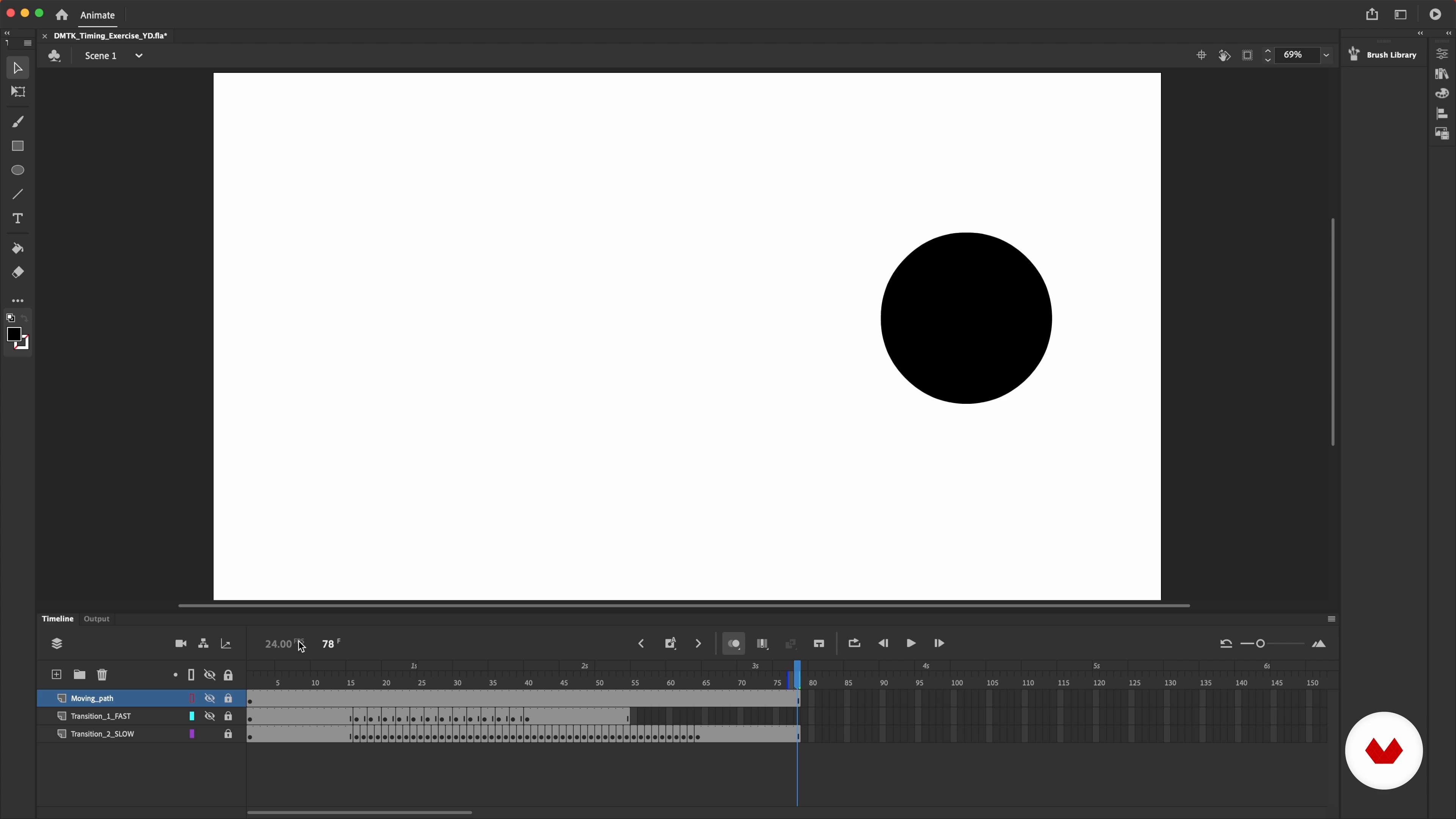
Task: Open the Assets panel icon
Action: click(1442, 133)
